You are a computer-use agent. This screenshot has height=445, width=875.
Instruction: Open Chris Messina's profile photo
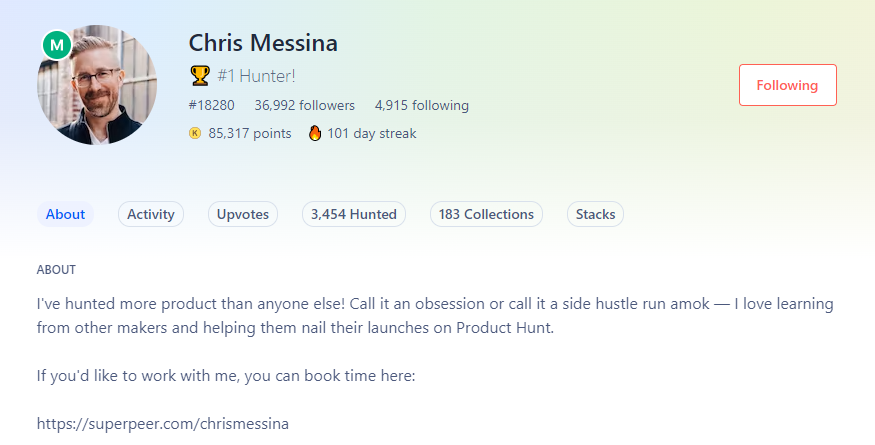[x=97, y=87]
